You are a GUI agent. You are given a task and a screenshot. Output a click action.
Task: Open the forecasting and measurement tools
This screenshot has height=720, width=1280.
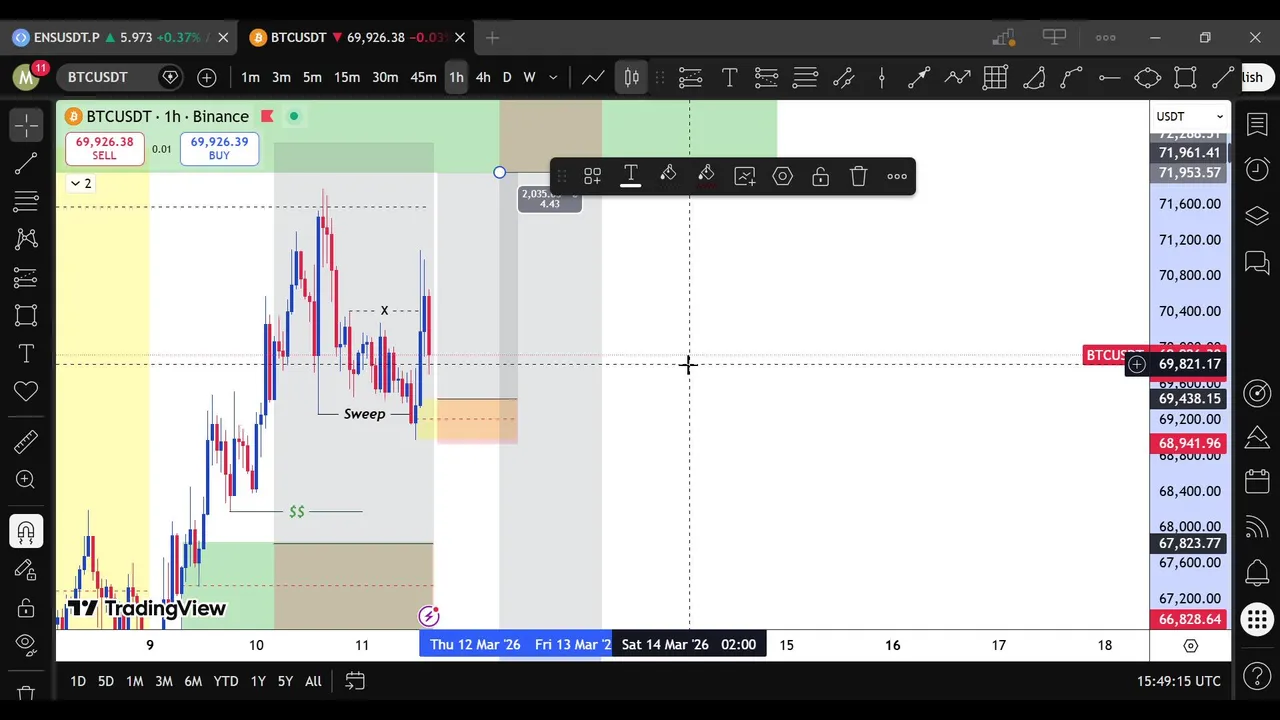(x=27, y=277)
